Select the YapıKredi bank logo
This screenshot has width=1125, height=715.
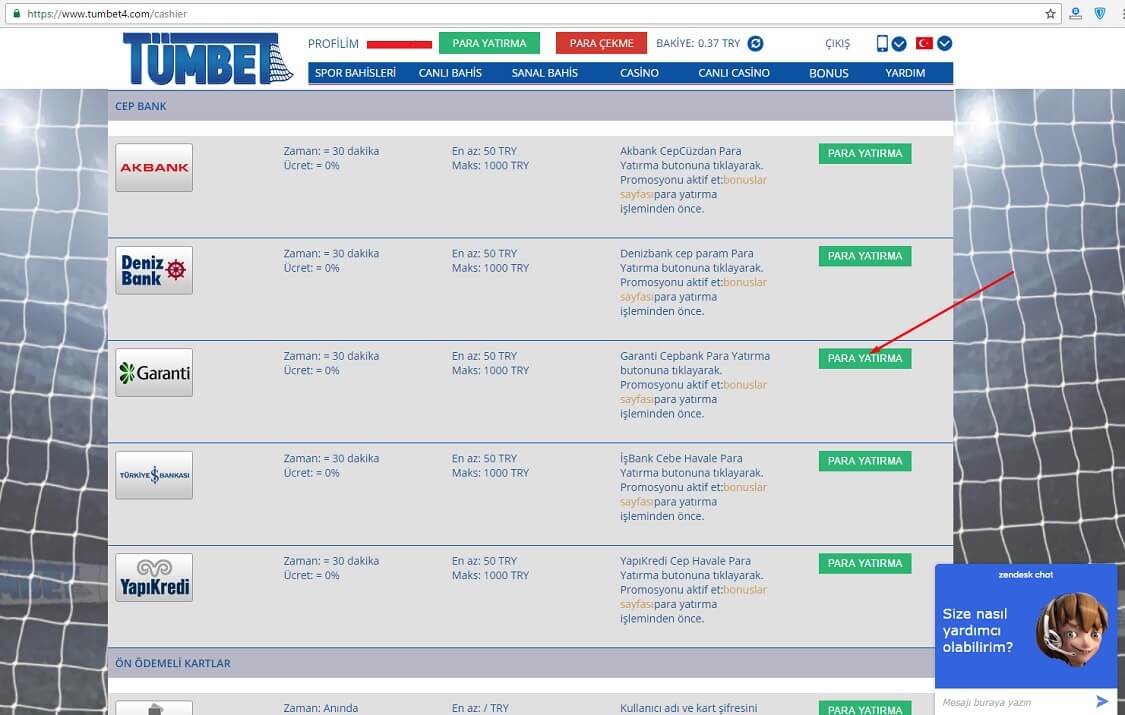click(154, 578)
